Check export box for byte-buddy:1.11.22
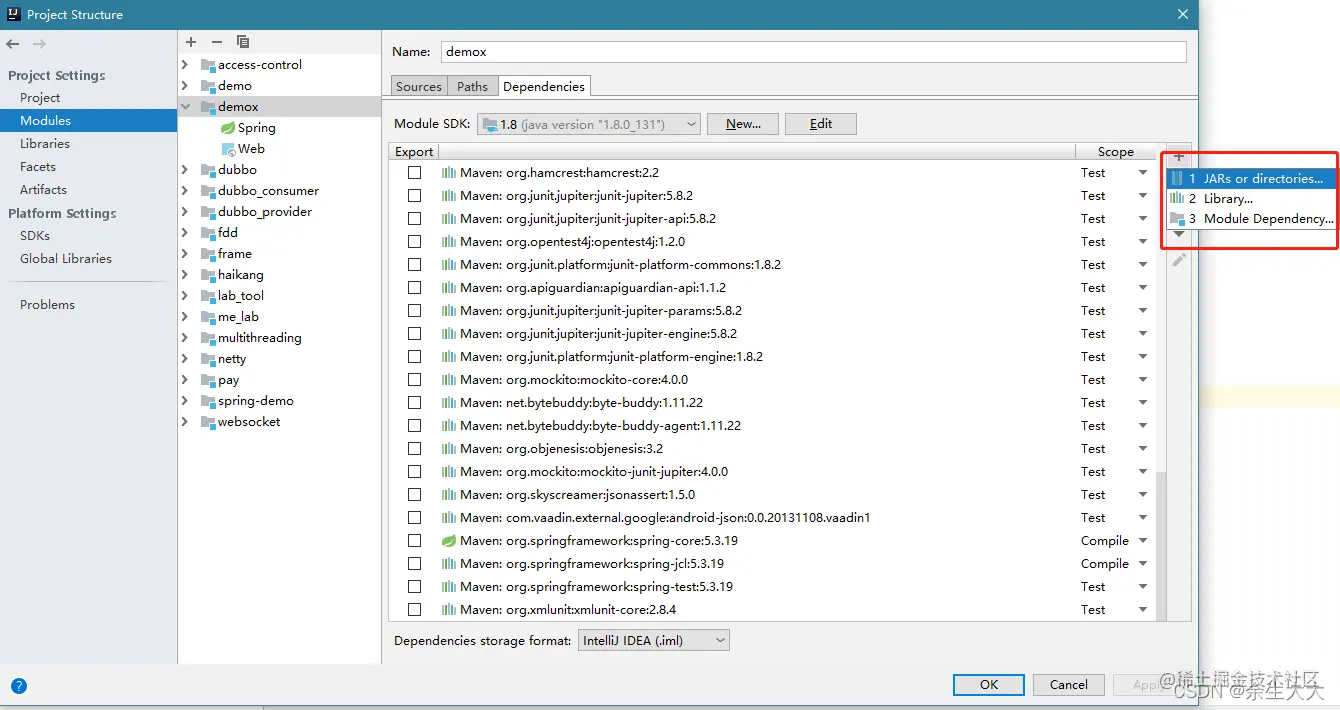The image size is (1340, 710). point(414,403)
